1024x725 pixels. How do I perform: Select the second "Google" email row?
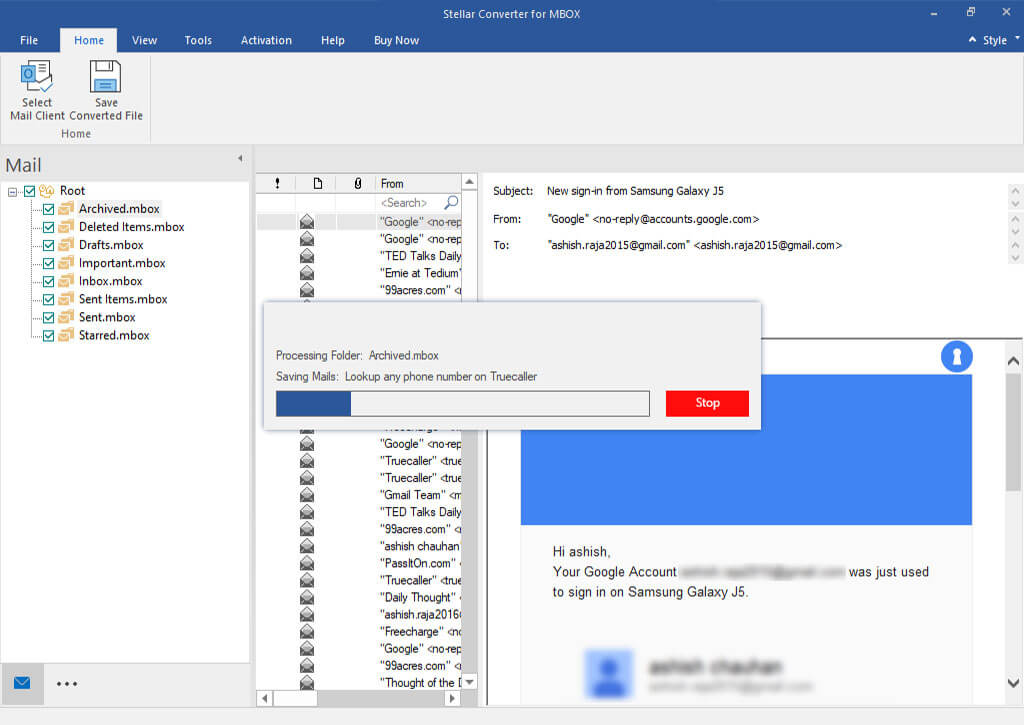(x=359, y=239)
